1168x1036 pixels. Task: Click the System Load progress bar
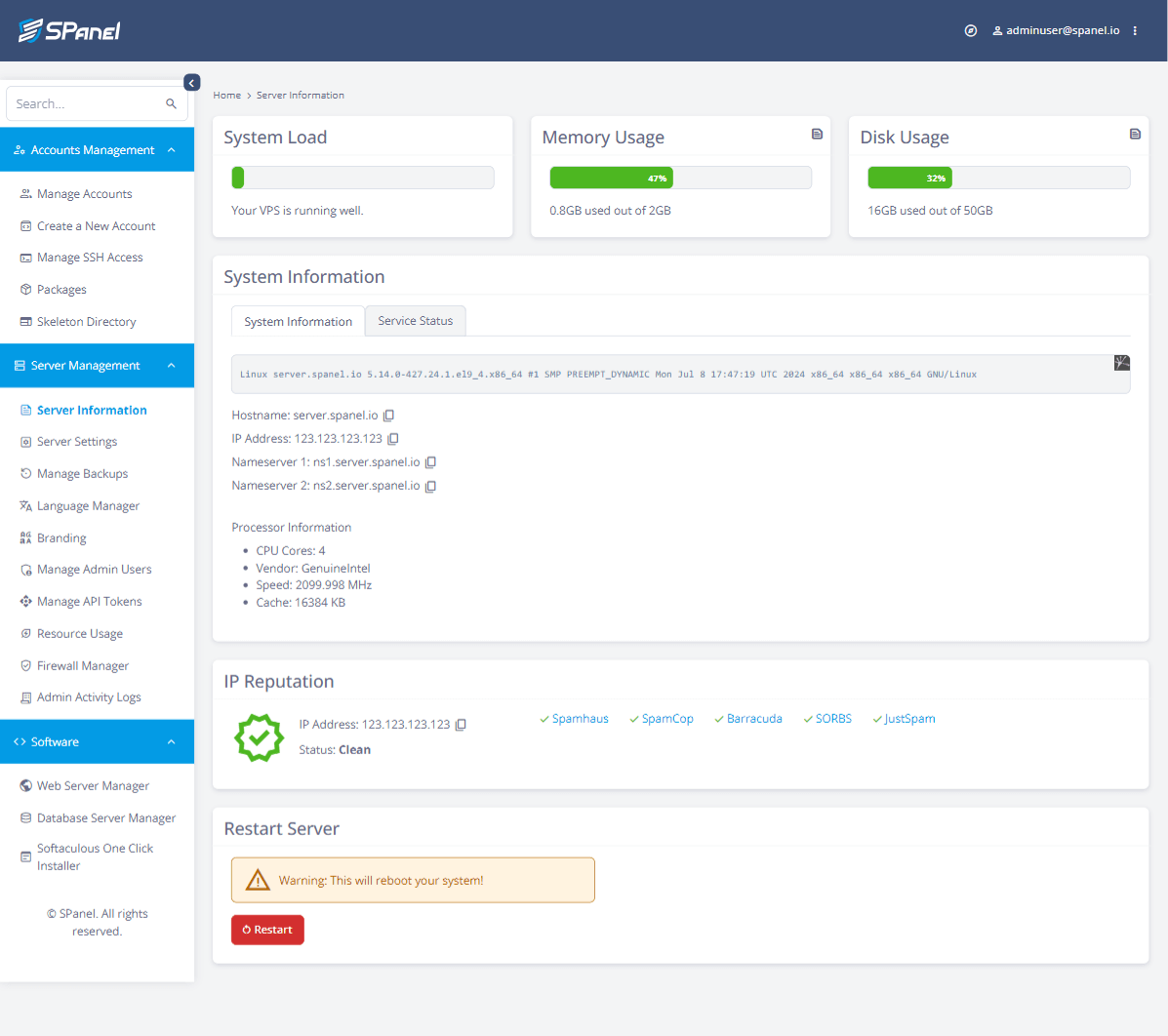tap(362, 177)
